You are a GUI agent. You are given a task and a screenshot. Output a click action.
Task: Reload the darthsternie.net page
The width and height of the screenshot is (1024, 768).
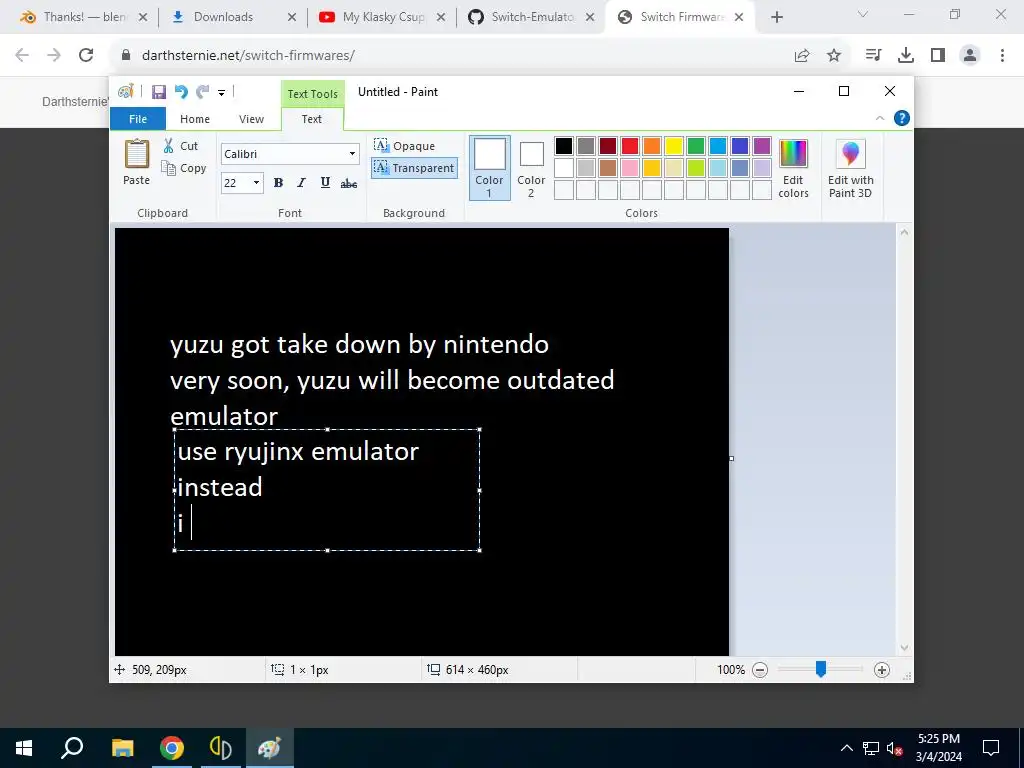point(86,56)
